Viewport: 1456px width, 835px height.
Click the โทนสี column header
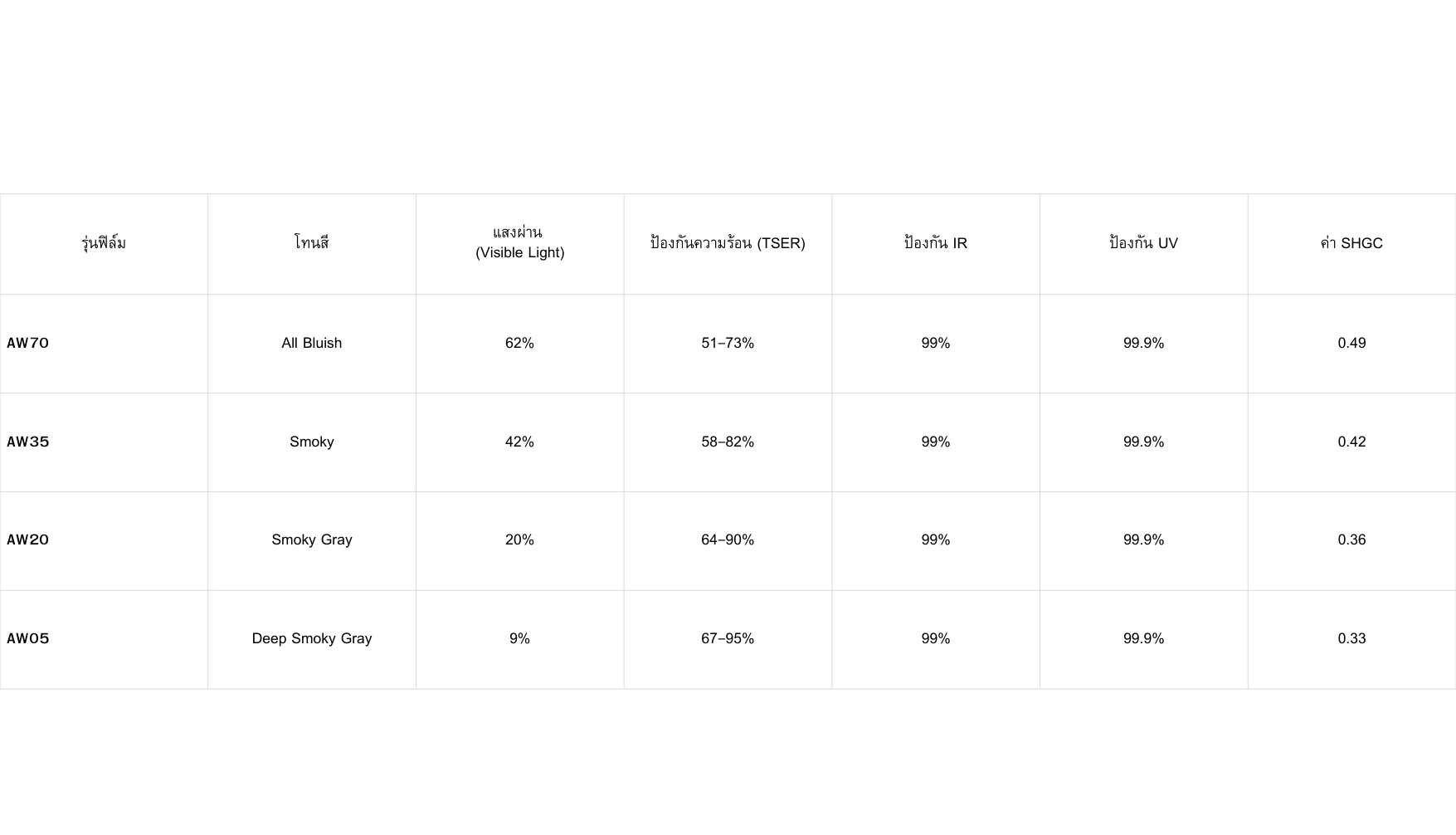[x=312, y=243]
